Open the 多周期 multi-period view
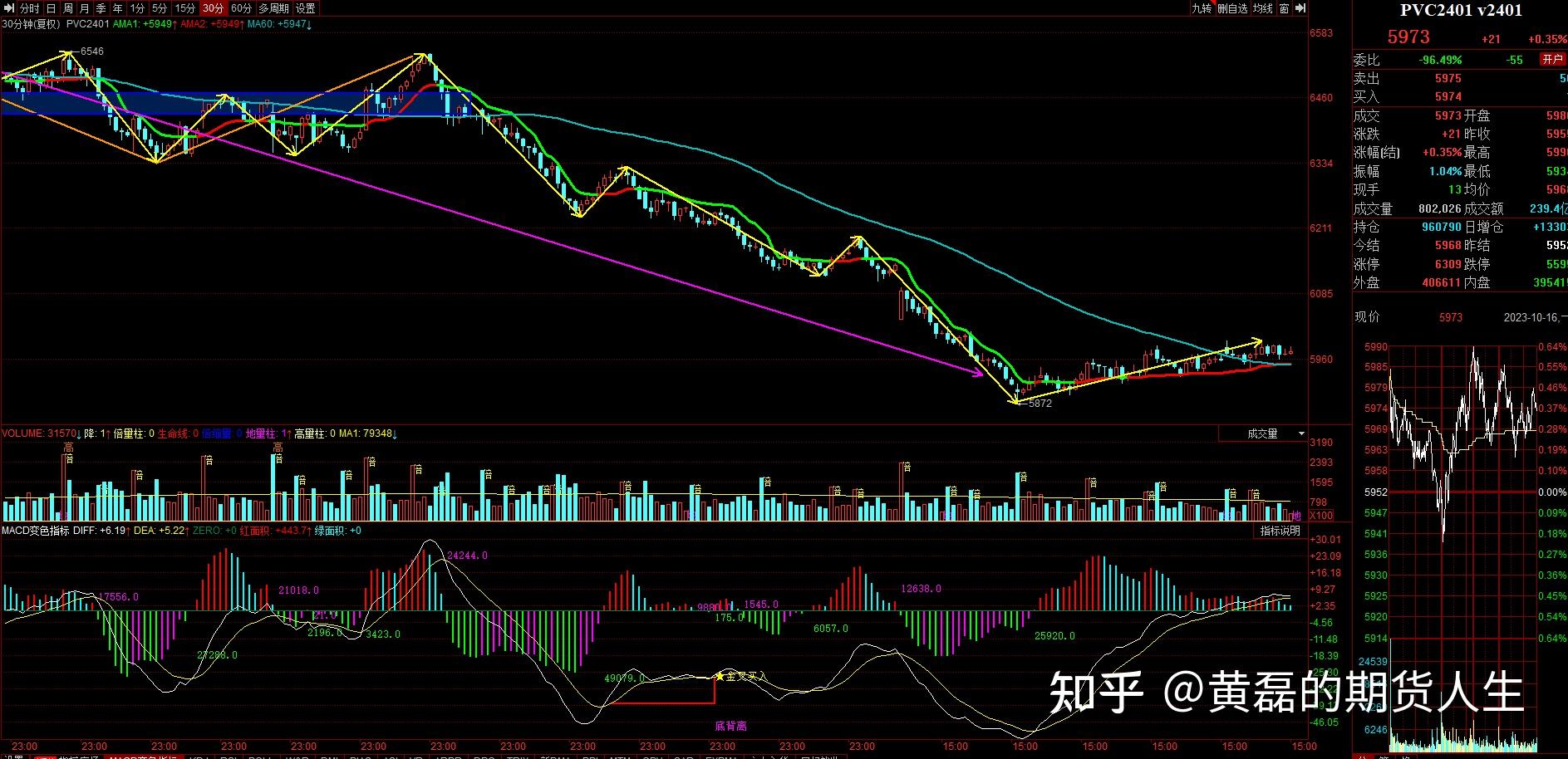Image resolution: width=1568 pixels, height=759 pixels. pos(273,8)
